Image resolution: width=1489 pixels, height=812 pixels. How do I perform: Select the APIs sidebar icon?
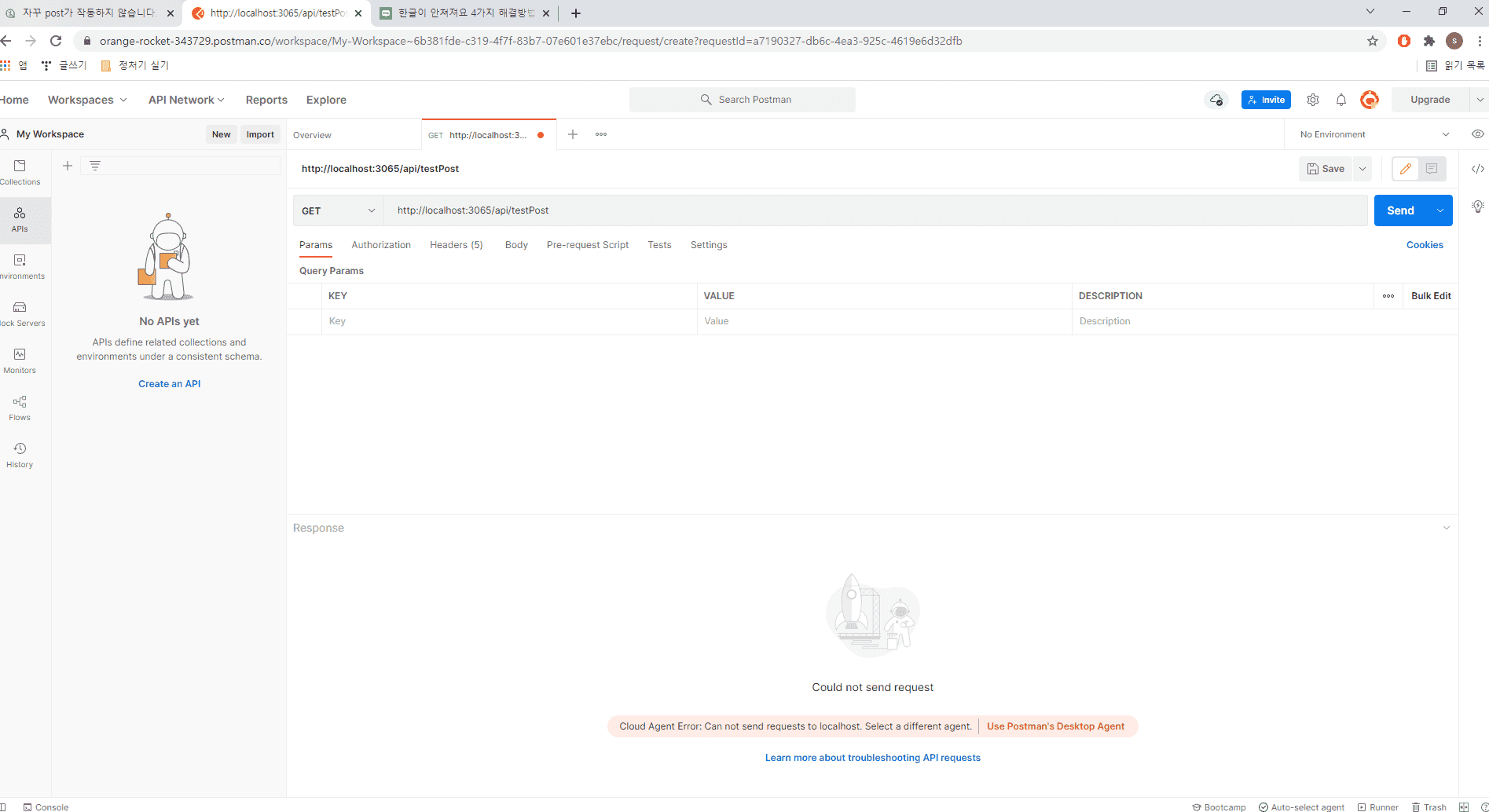click(20, 220)
